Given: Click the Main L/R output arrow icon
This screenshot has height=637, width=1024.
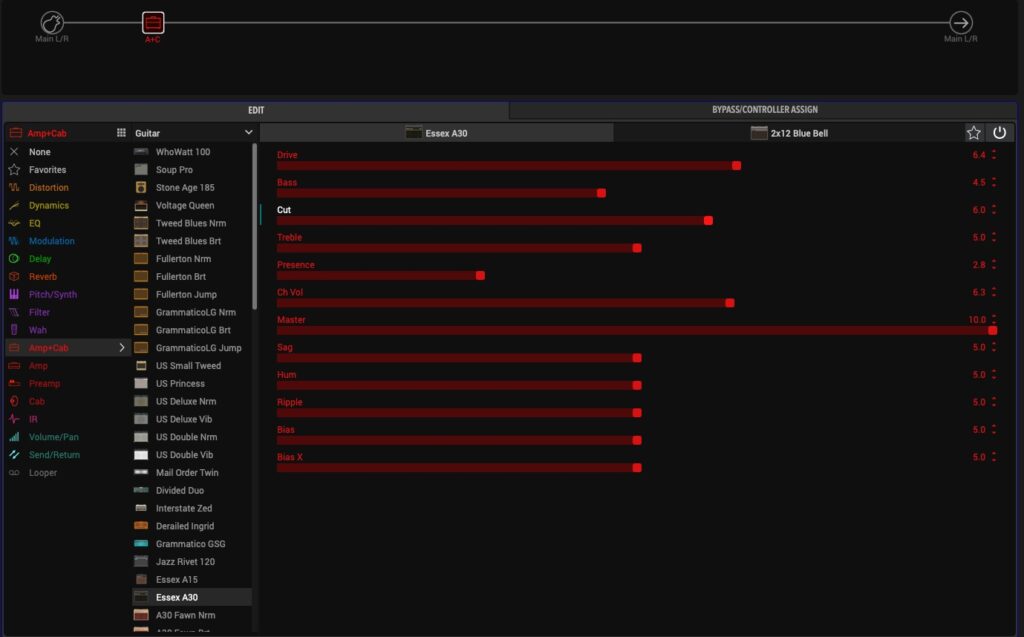Looking at the screenshot, I should pyautogui.click(x=960, y=23).
